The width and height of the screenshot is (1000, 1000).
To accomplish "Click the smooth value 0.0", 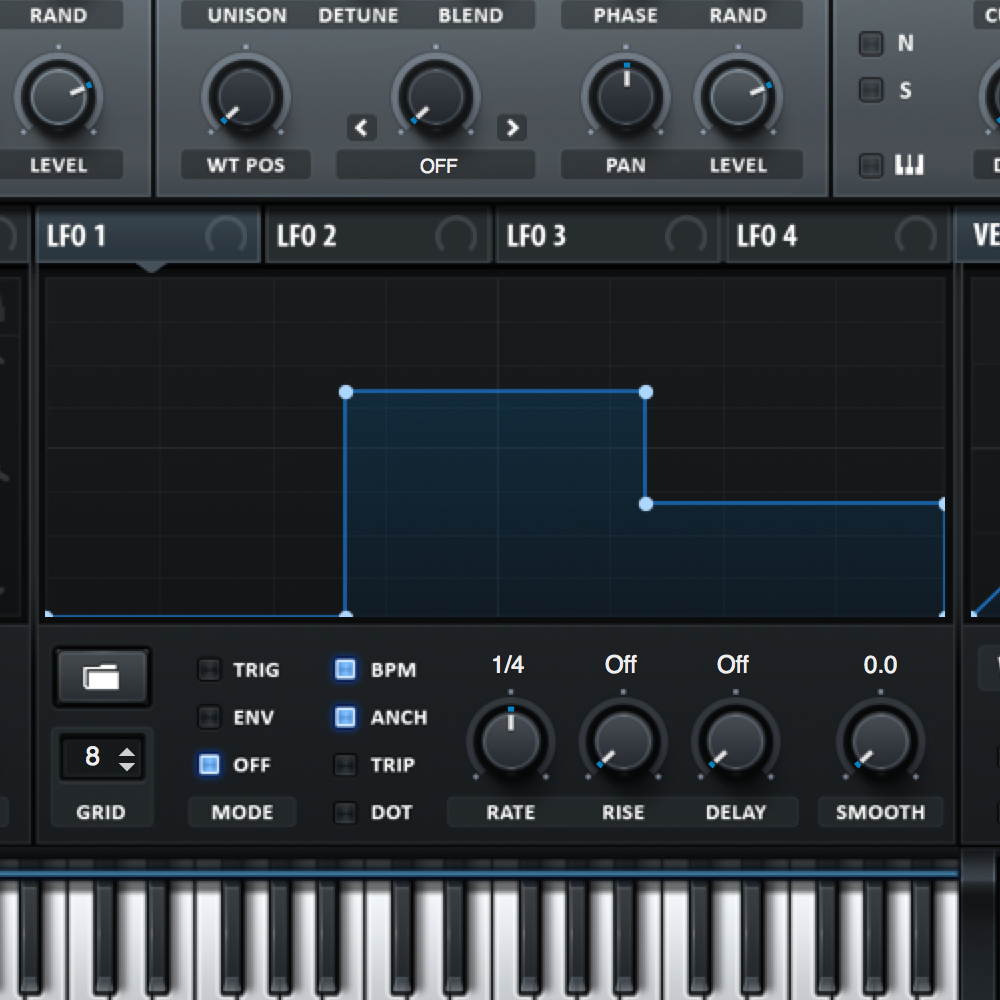I will (880, 665).
